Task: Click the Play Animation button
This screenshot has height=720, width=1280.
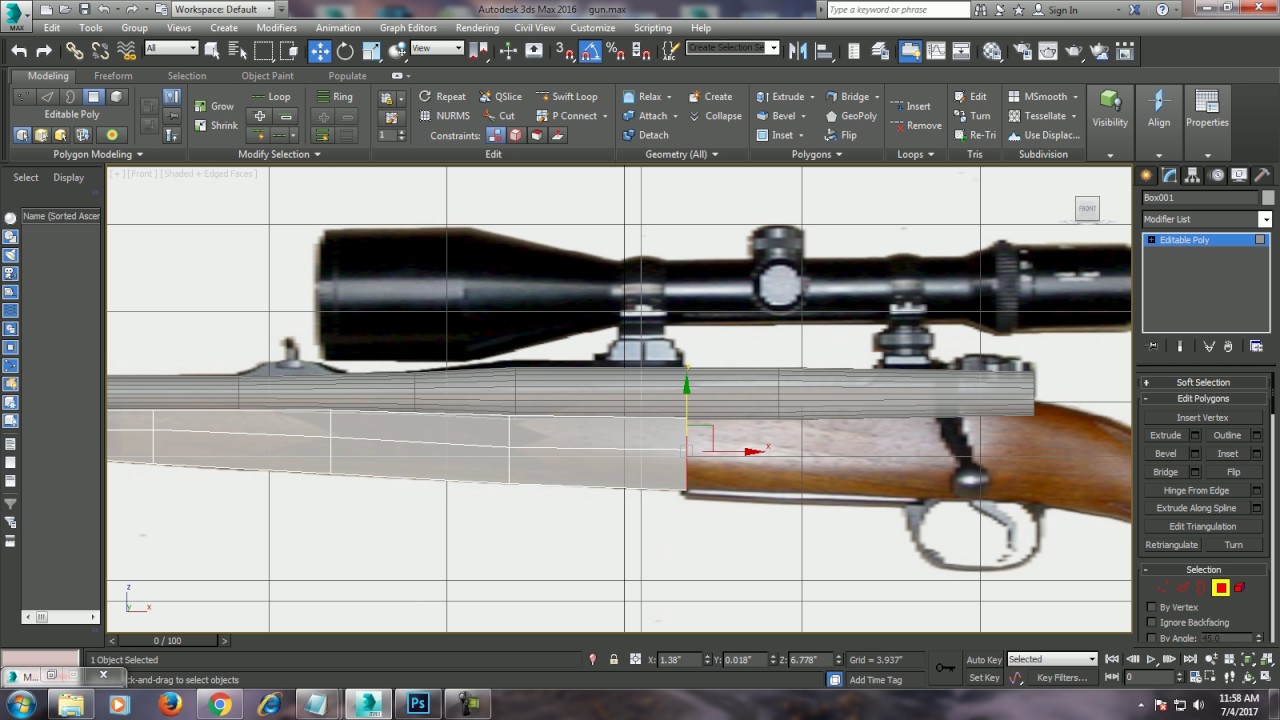Action: click(x=1151, y=660)
